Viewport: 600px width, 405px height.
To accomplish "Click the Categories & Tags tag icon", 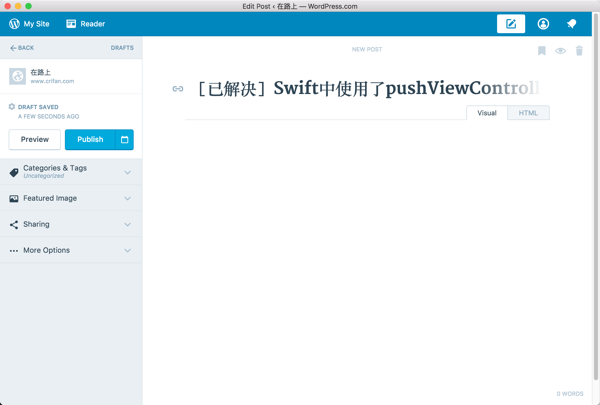I will (x=14, y=172).
